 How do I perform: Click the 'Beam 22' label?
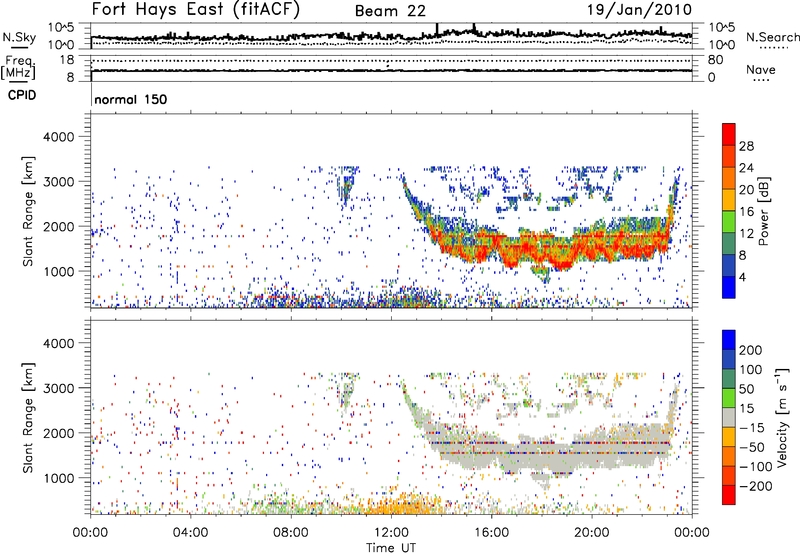coord(390,11)
